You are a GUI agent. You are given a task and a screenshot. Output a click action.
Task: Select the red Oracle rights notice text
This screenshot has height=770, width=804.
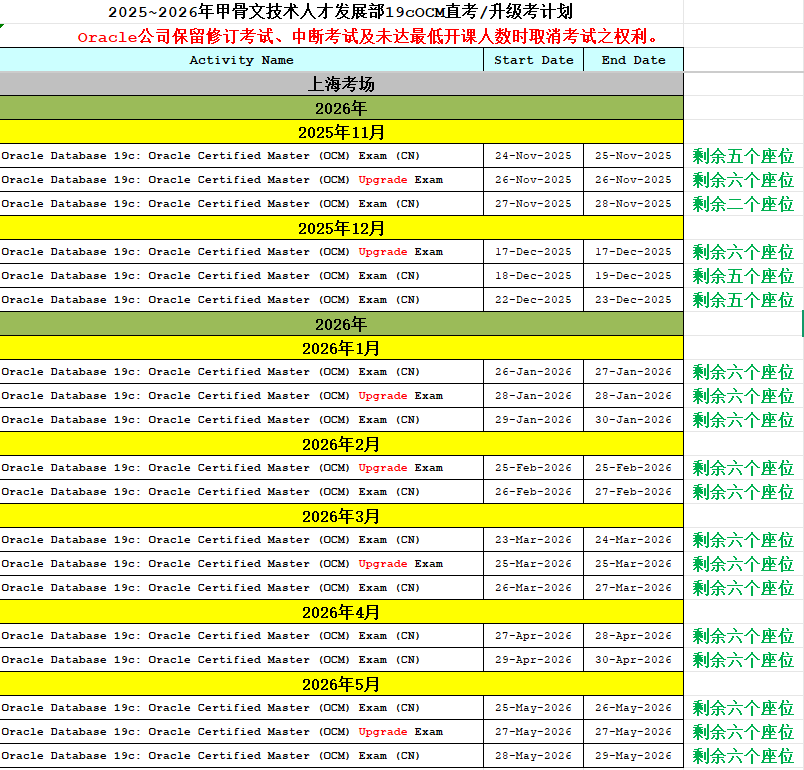368,37
